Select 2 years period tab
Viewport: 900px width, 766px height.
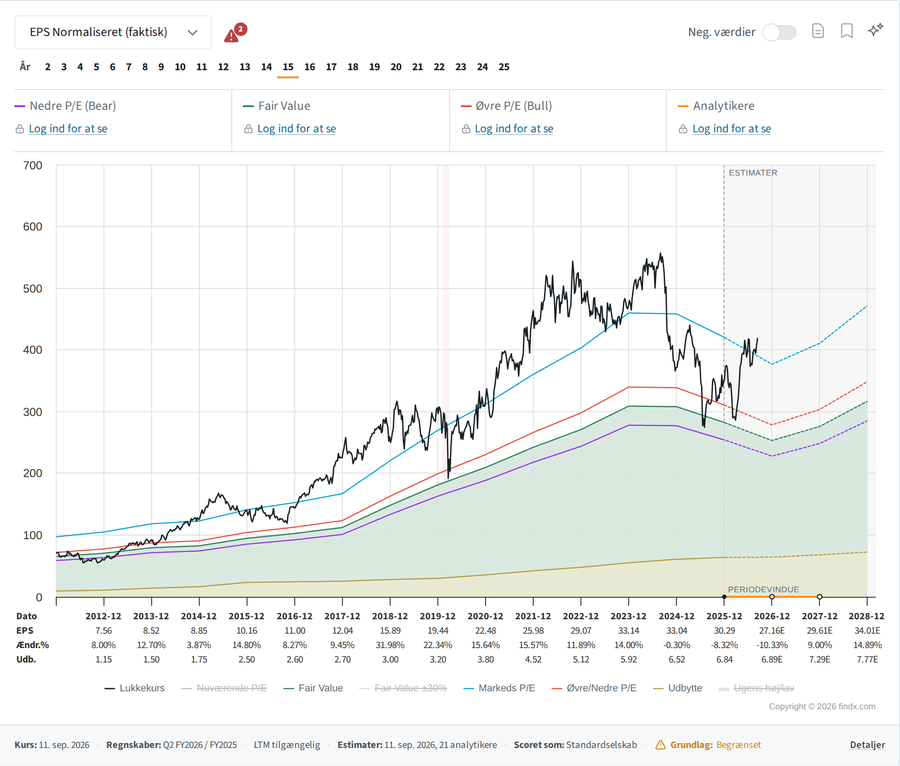pos(48,67)
